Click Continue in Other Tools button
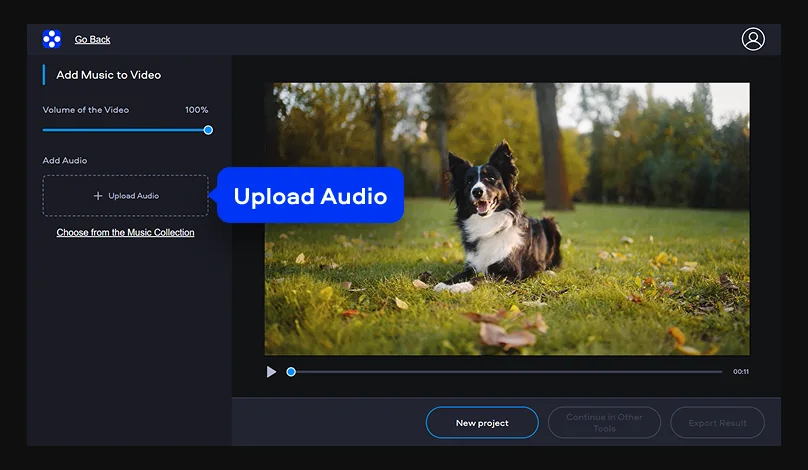 pyautogui.click(x=604, y=423)
